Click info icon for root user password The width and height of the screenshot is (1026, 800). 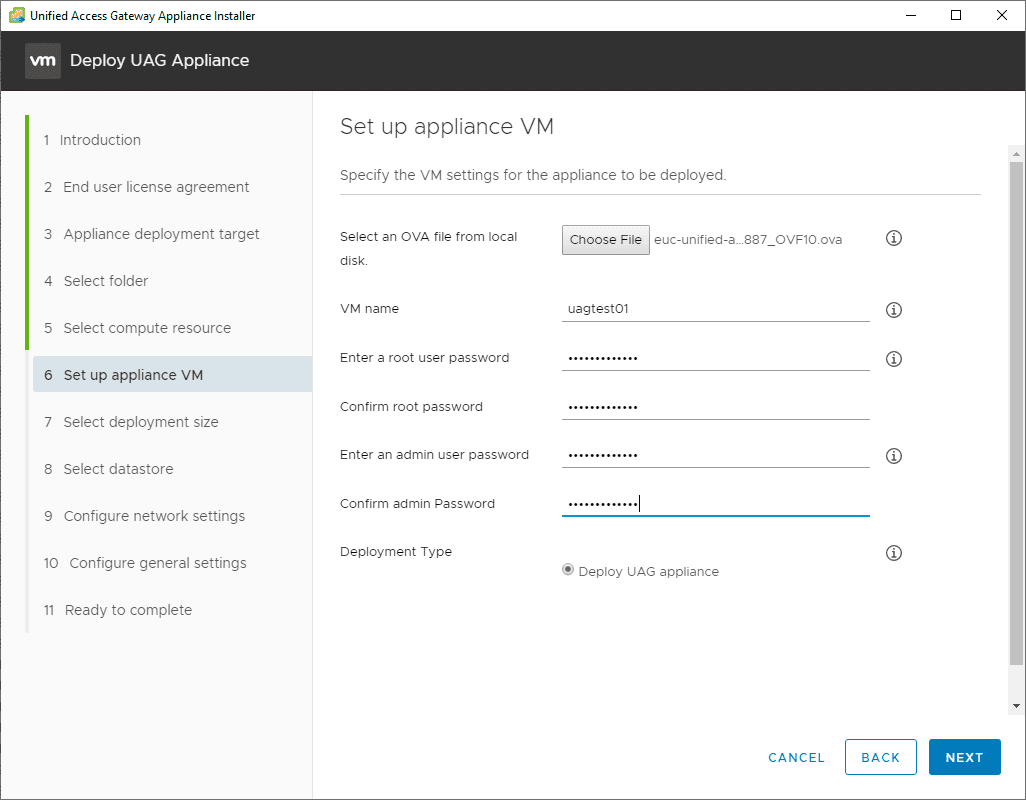click(x=894, y=359)
